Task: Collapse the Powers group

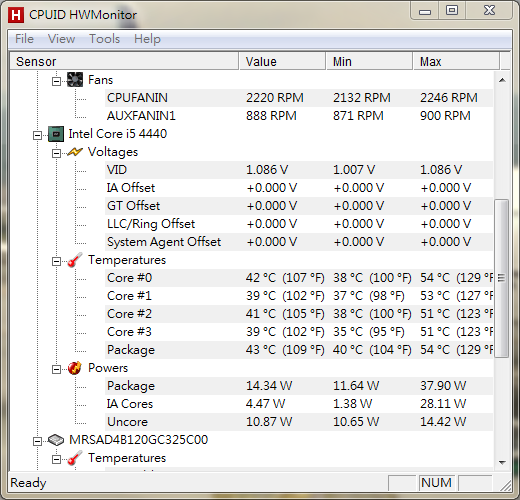Action: click(56, 369)
